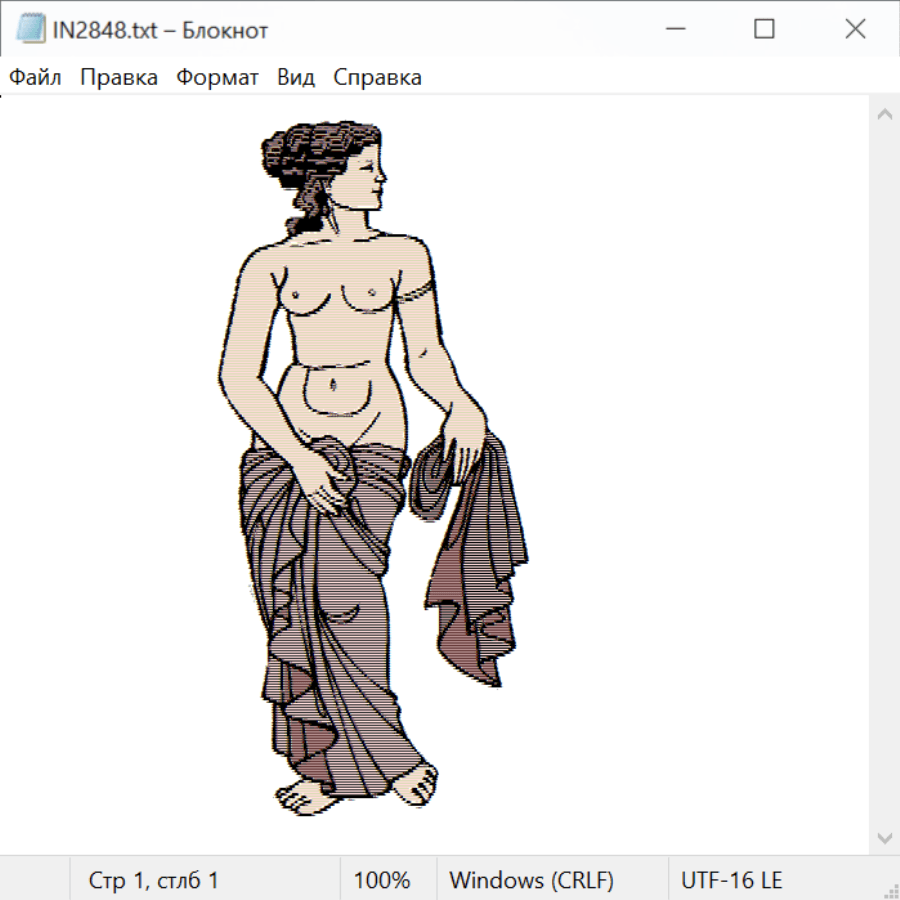This screenshot has width=900, height=900.
Task: Open the Правка menu
Action: (118, 78)
